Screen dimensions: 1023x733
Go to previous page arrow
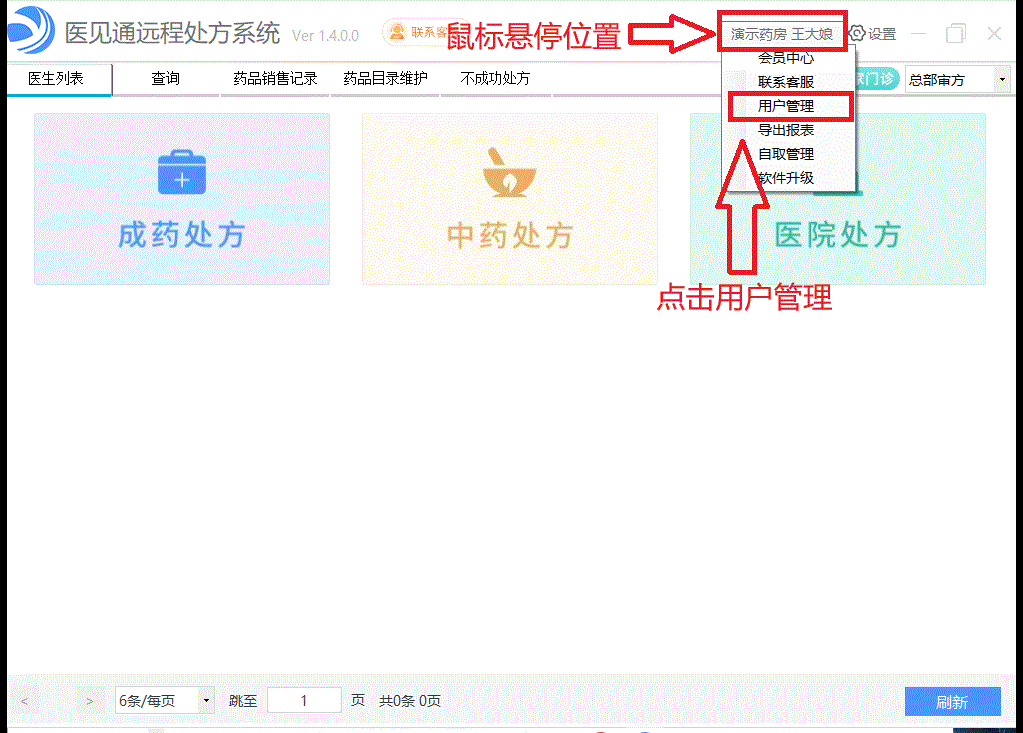pos(25,702)
